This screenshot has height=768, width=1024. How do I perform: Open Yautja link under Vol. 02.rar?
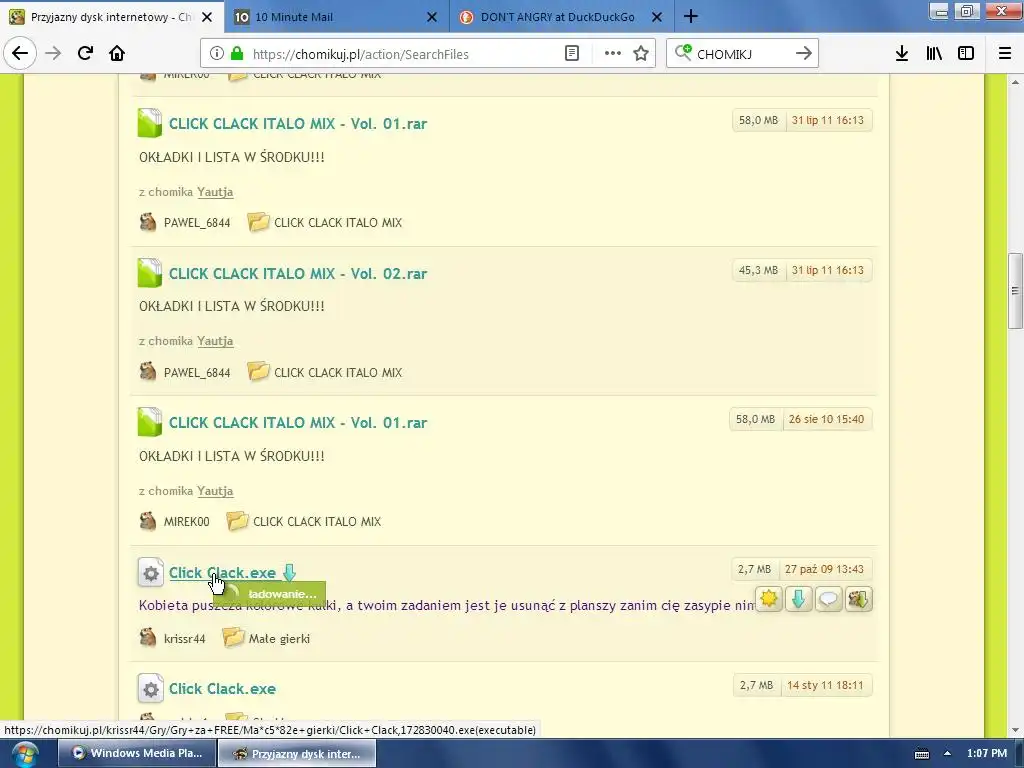click(x=215, y=341)
